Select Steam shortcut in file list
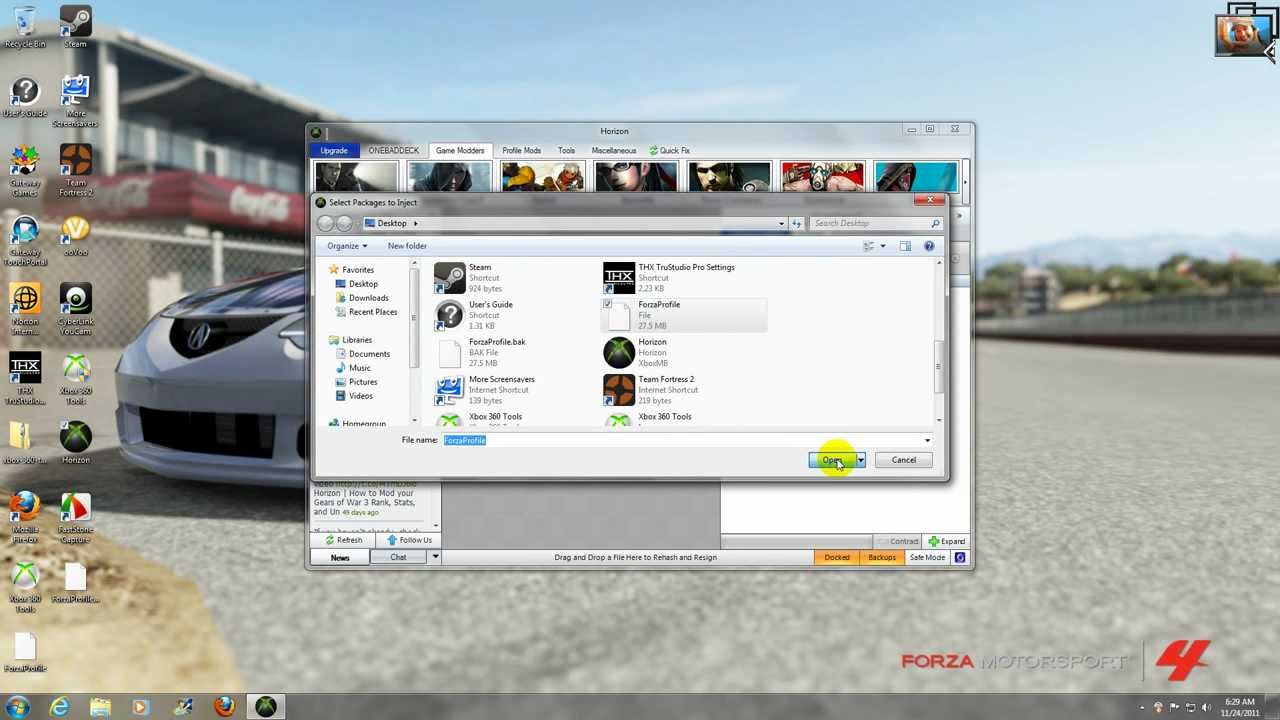The image size is (1280, 720). point(515,278)
